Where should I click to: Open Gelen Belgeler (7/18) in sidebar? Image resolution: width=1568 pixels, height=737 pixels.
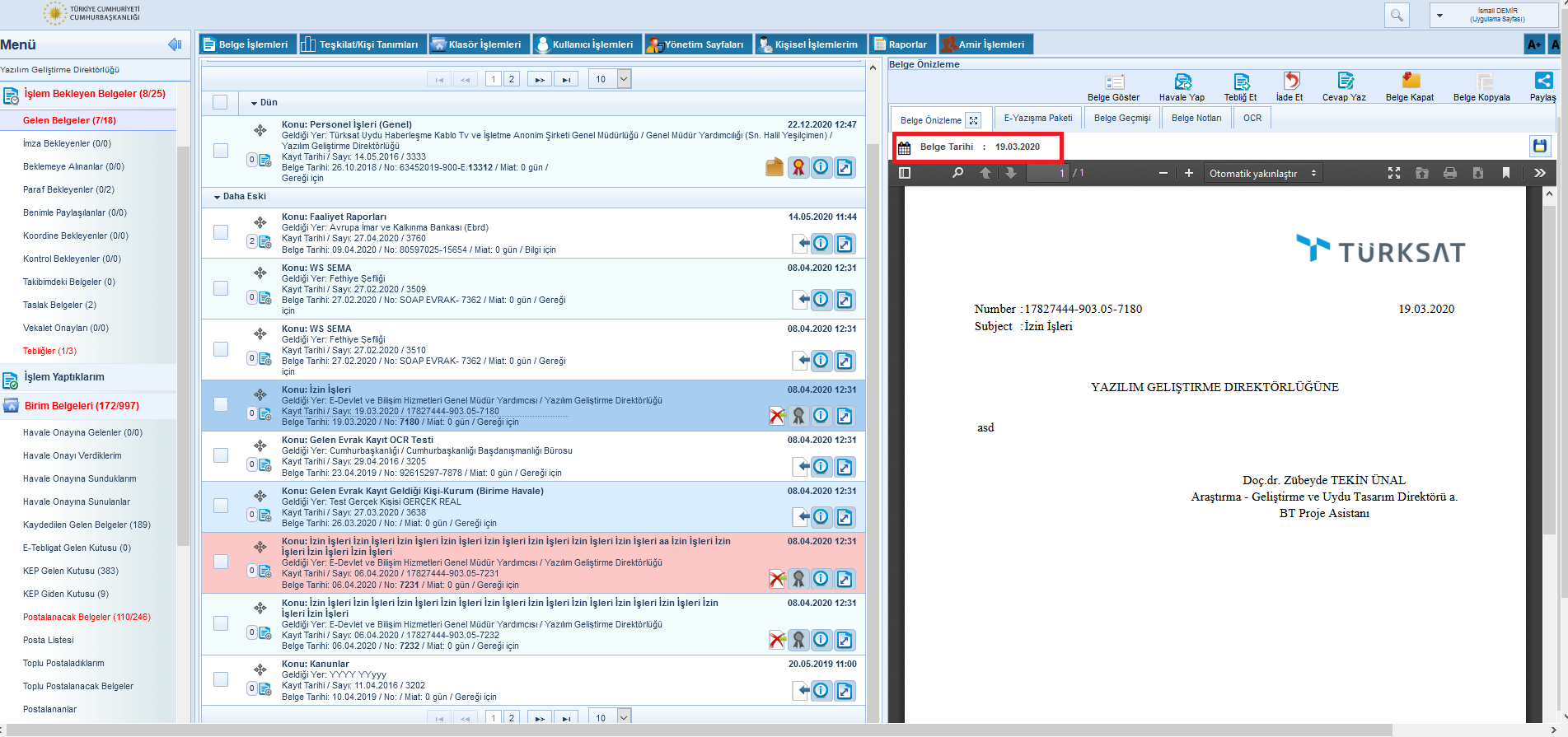coord(69,120)
